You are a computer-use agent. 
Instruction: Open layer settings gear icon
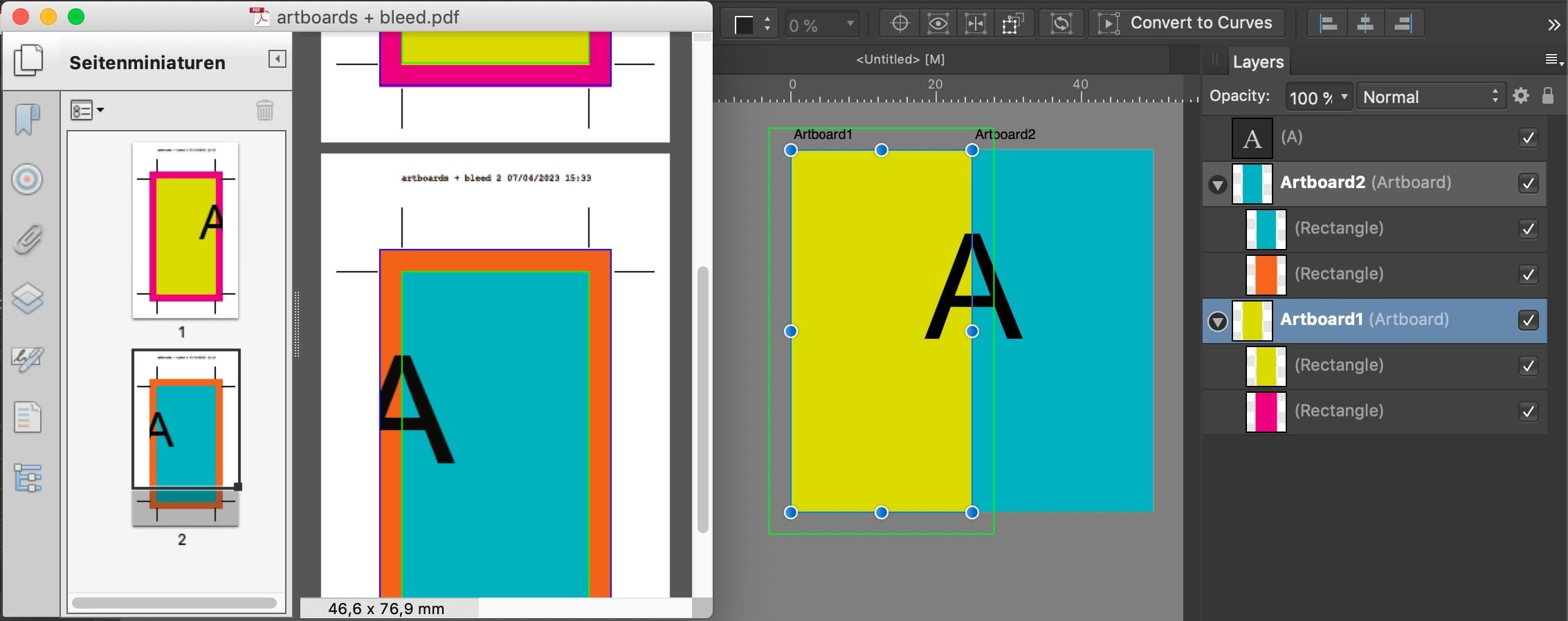(1521, 95)
